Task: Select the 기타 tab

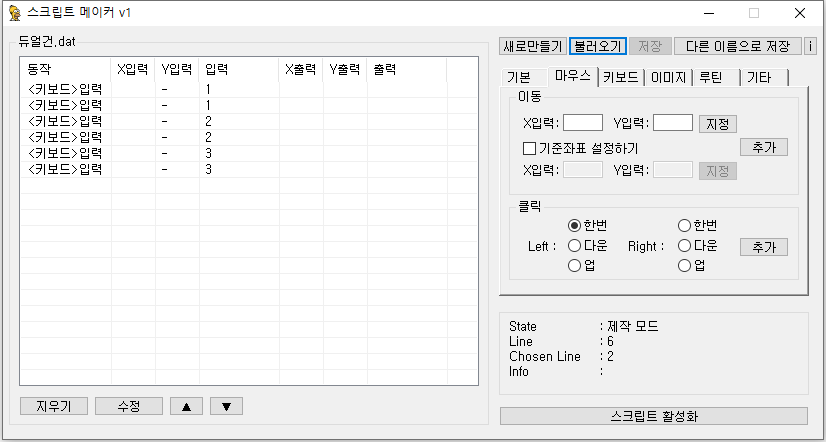Action: tap(764, 77)
